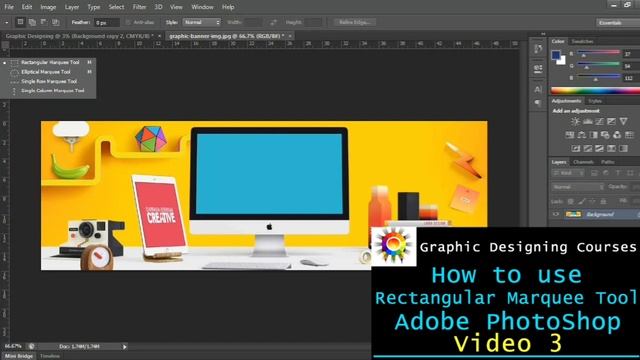Click the Refine Edge button

pyautogui.click(x=354, y=22)
